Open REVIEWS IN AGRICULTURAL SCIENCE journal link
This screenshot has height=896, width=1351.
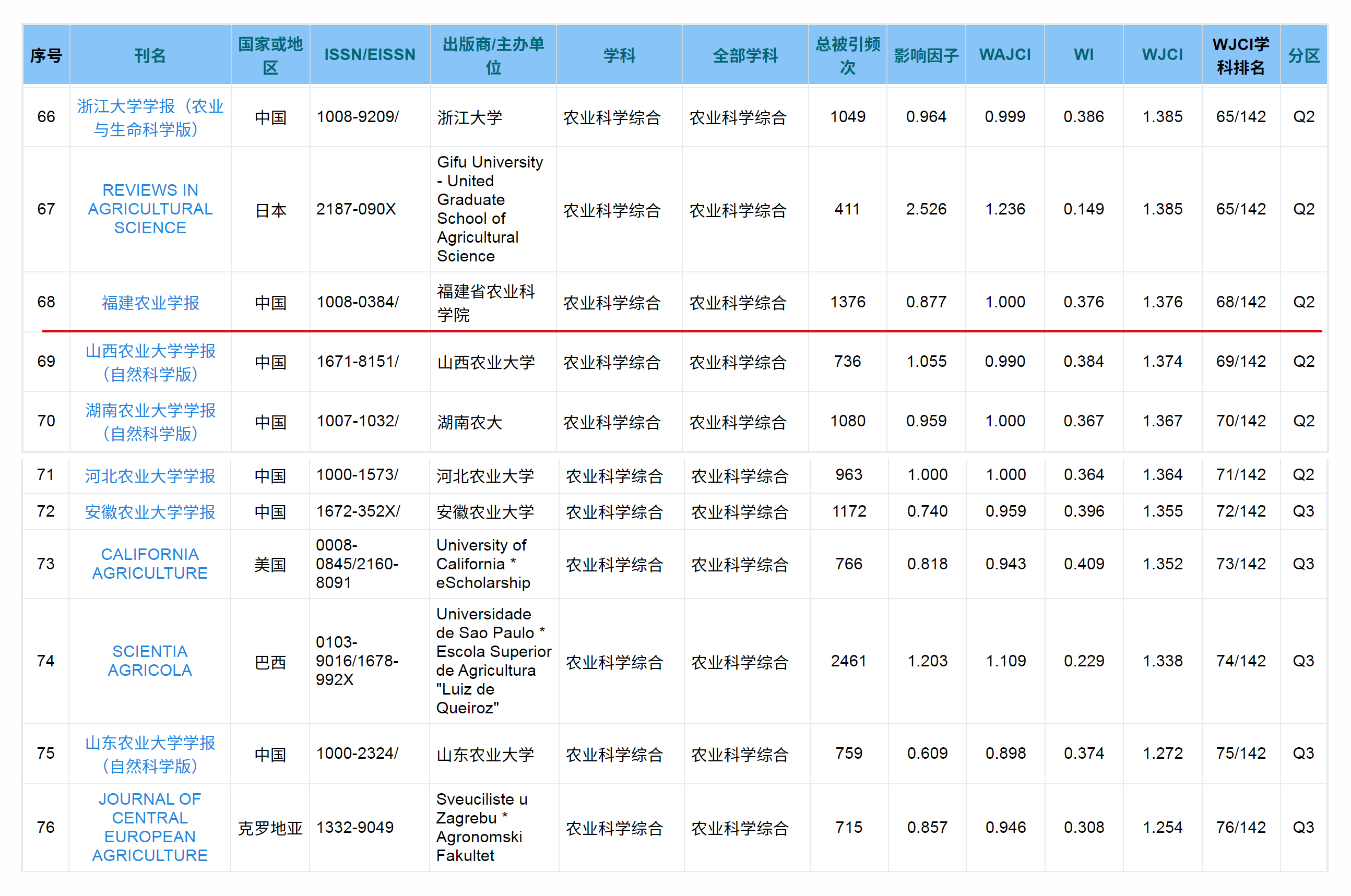[x=150, y=209]
